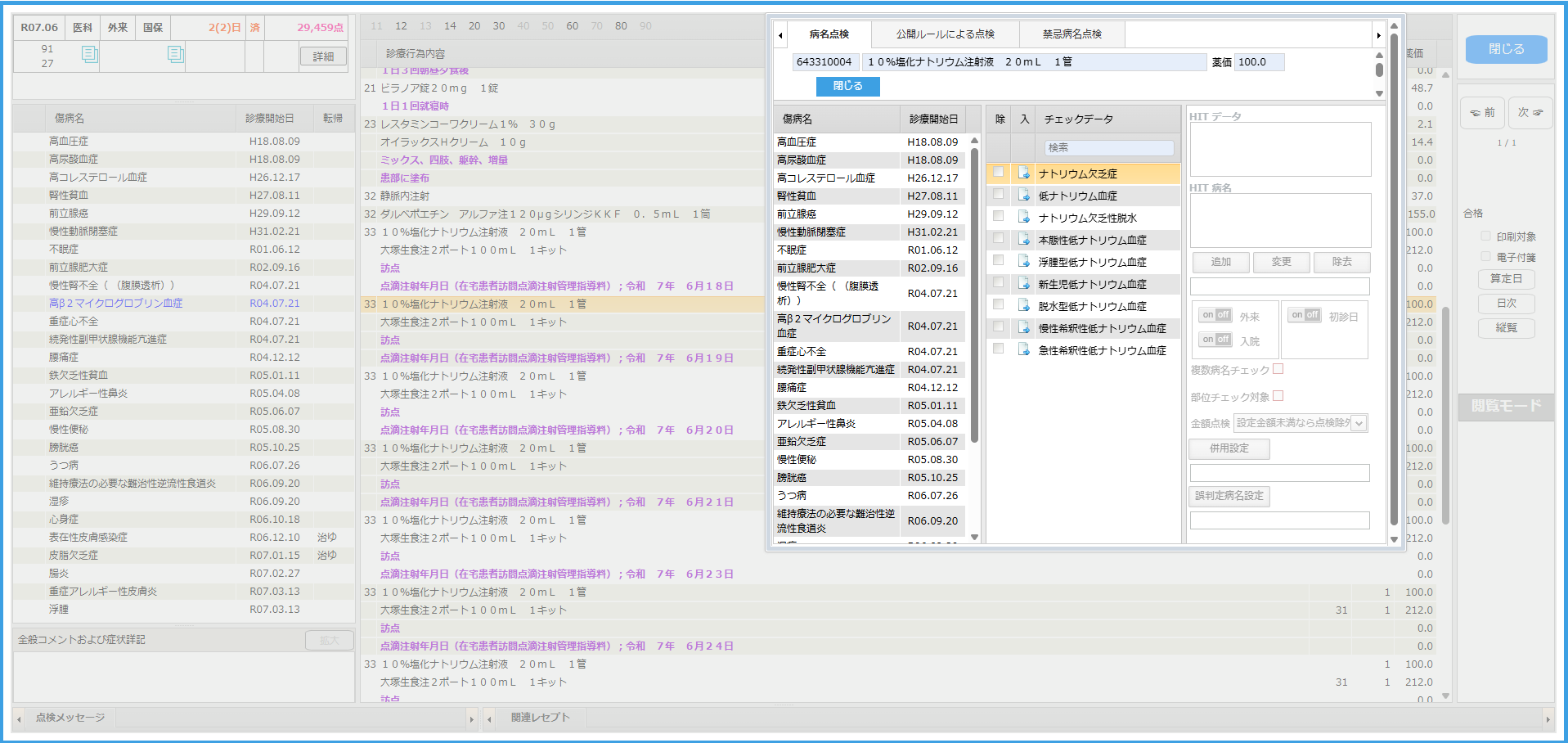This screenshot has width=1568, height=743.
Task: Go to previous record with 前 button
Action: (x=1481, y=113)
